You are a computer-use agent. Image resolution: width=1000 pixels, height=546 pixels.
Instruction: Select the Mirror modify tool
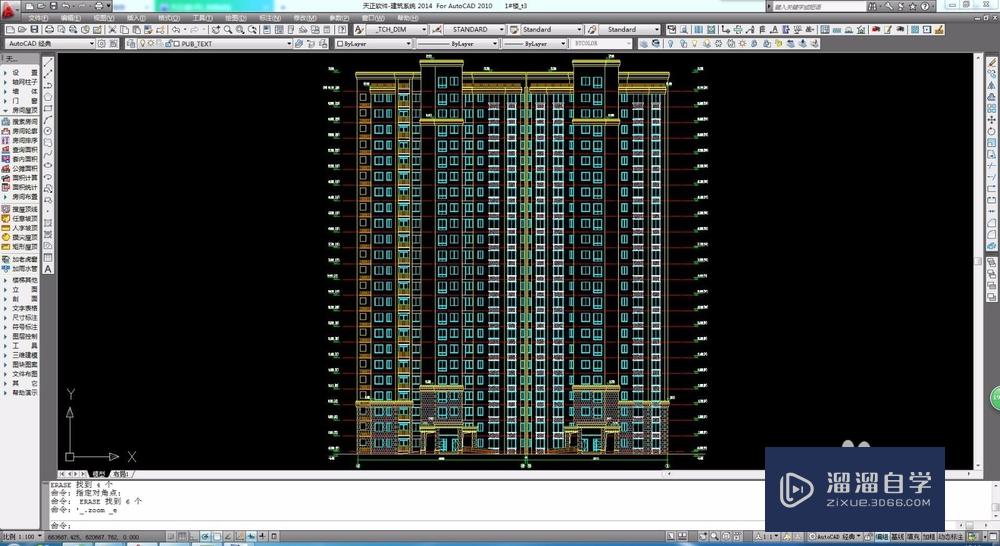[x=991, y=85]
